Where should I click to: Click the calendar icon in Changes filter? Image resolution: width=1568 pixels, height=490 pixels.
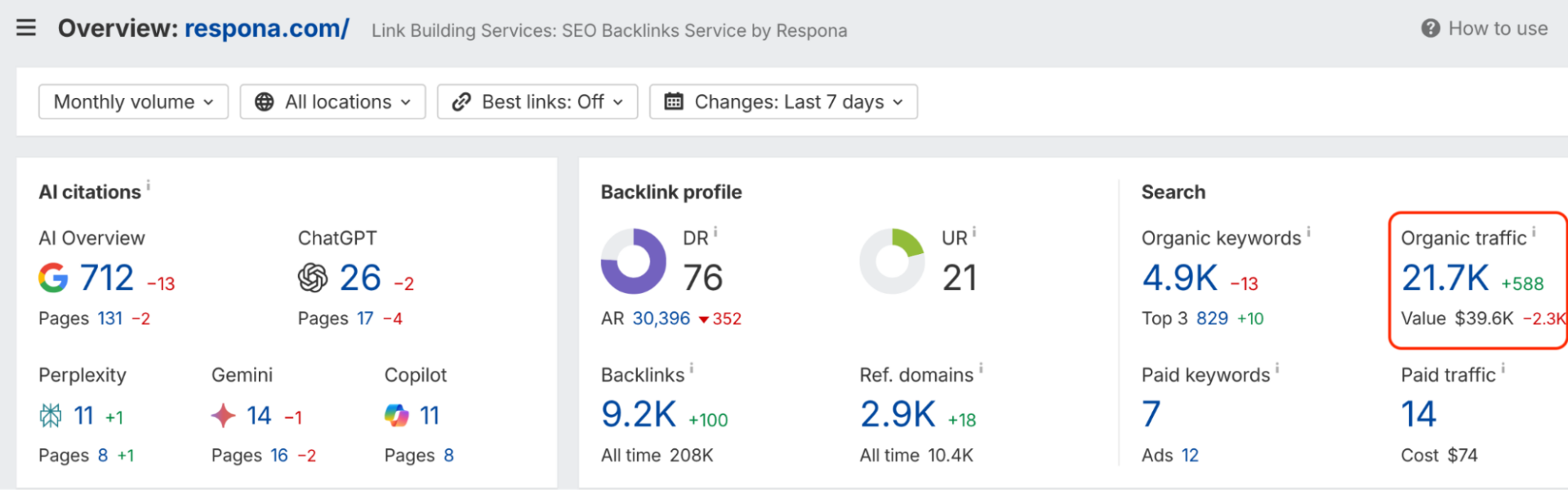point(674,102)
